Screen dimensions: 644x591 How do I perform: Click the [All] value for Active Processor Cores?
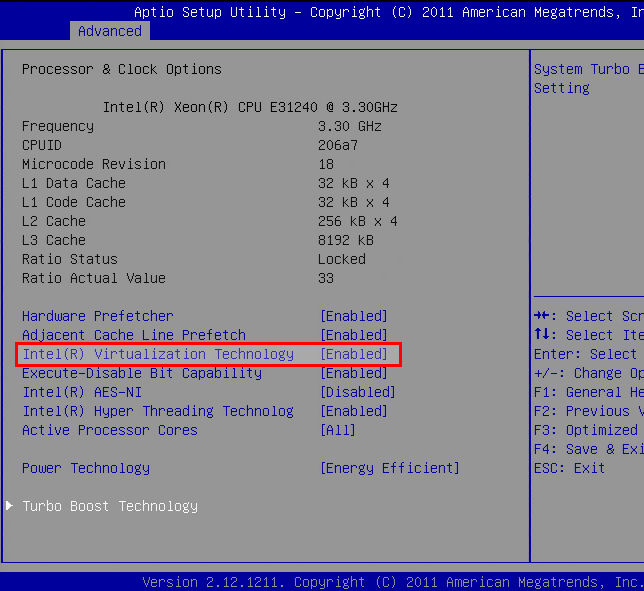338,430
